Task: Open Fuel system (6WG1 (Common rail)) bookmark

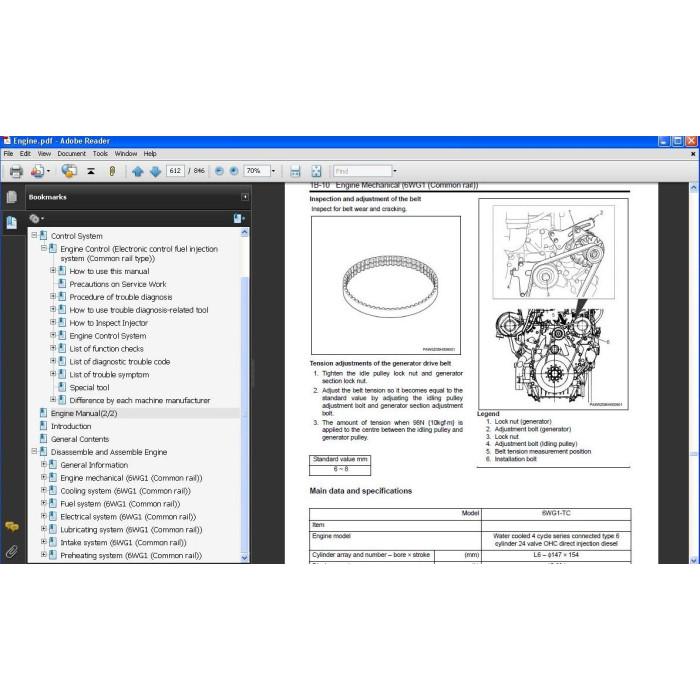Action: (120, 504)
